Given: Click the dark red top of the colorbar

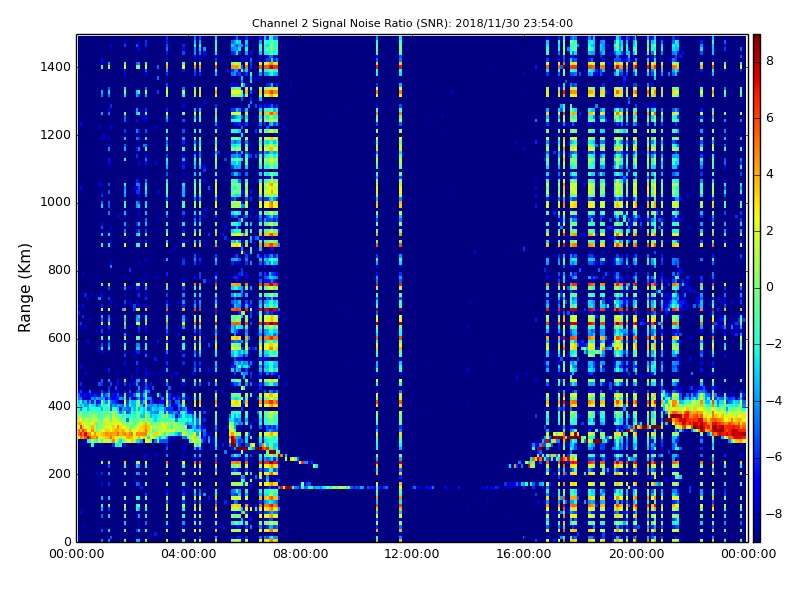Looking at the screenshot, I should 757,43.
